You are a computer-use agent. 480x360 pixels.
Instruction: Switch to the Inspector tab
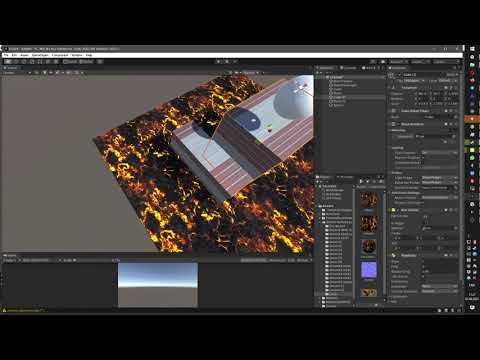coord(398,68)
